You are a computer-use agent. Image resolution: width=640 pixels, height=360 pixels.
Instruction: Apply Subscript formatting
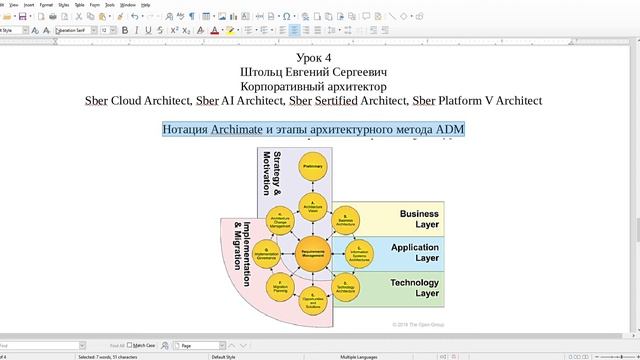pyautogui.click(x=186, y=30)
